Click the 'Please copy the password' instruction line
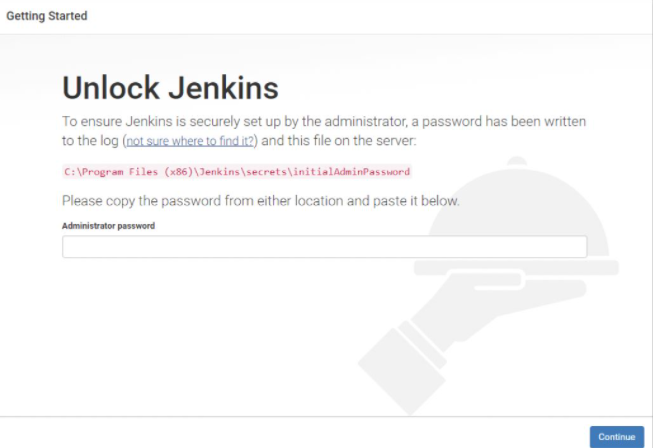 pos(261,201)
